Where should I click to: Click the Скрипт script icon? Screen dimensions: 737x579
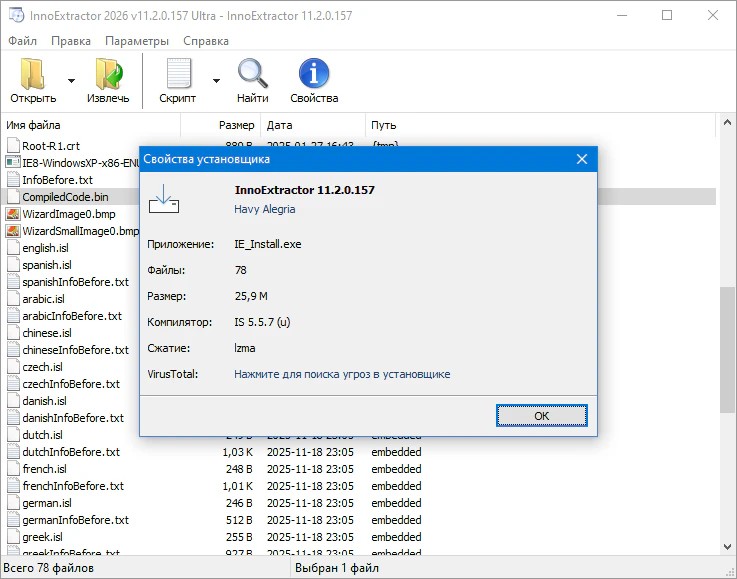pos(177,74)
